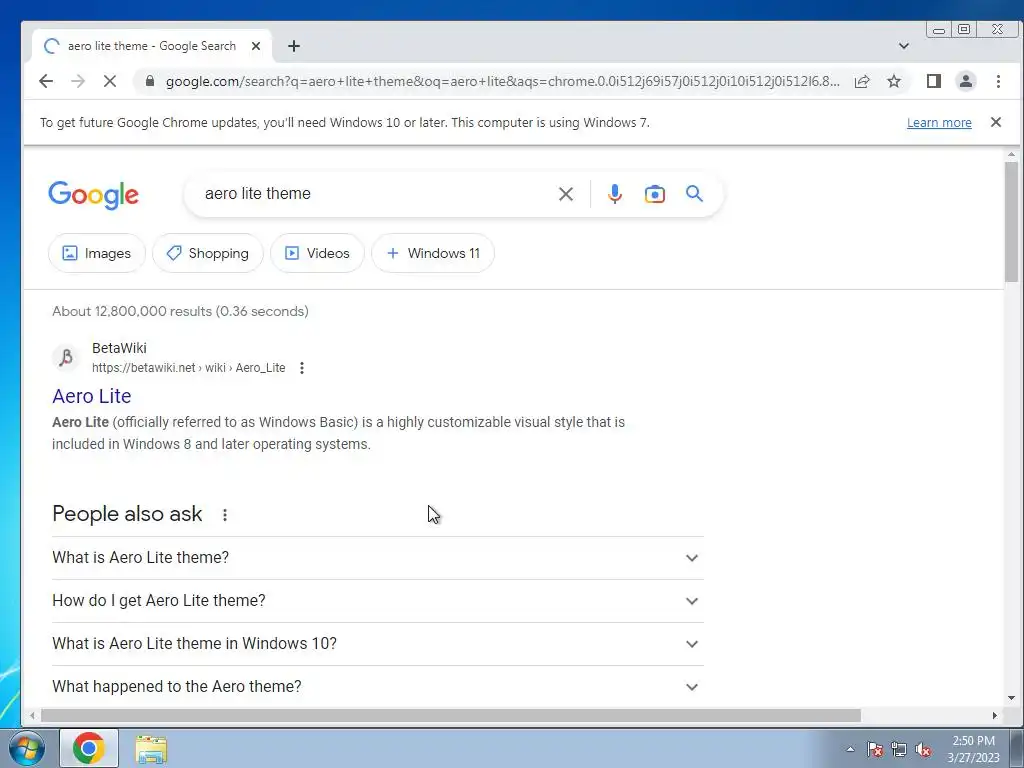Click the muted volume tray icon
Image resolution: width=1024 pixels, height=768 pixels.
coord(923,749)
